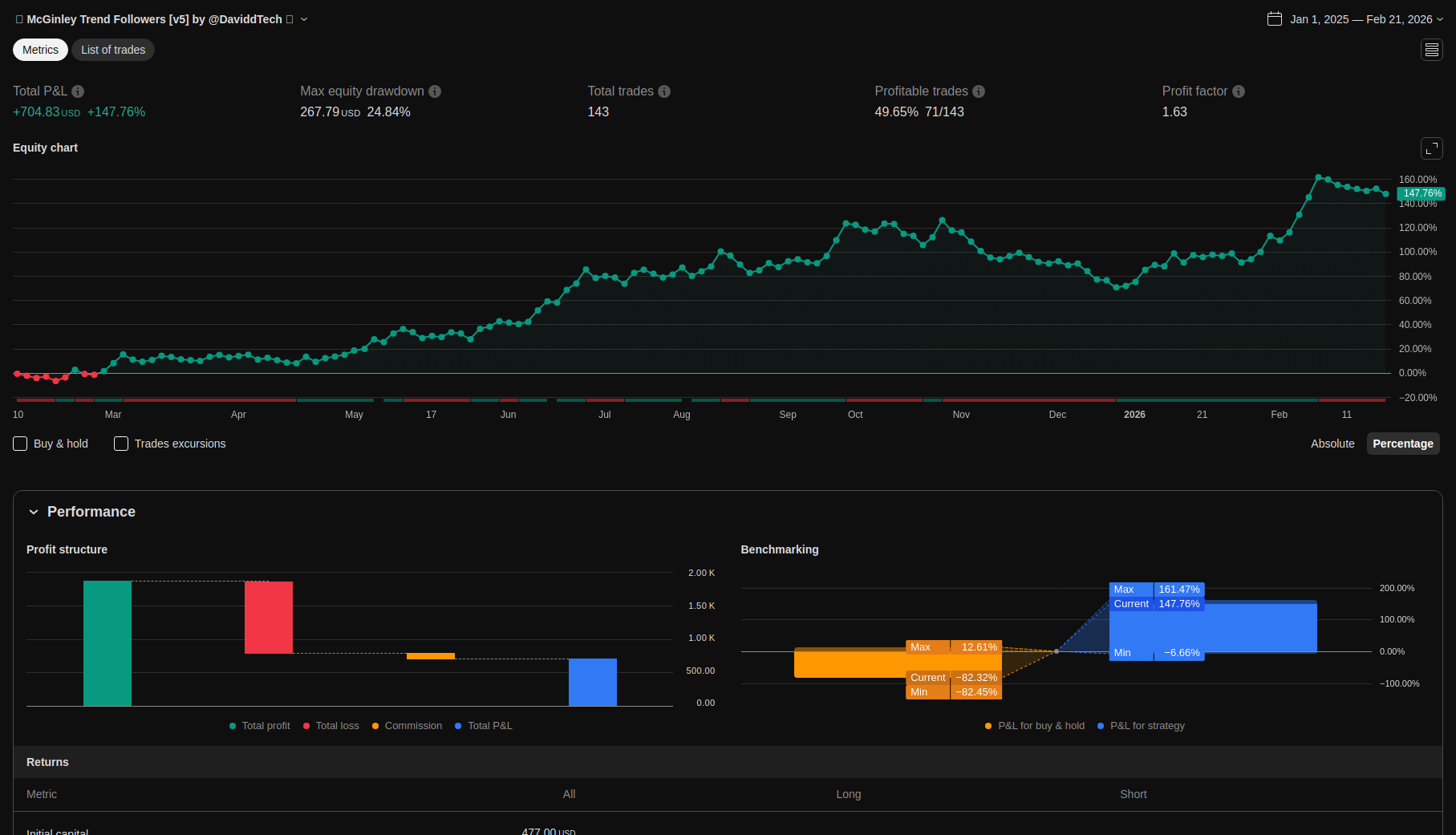Click the Profit factor info icon
1456x835 pixels.
(x=1239, y=91)
